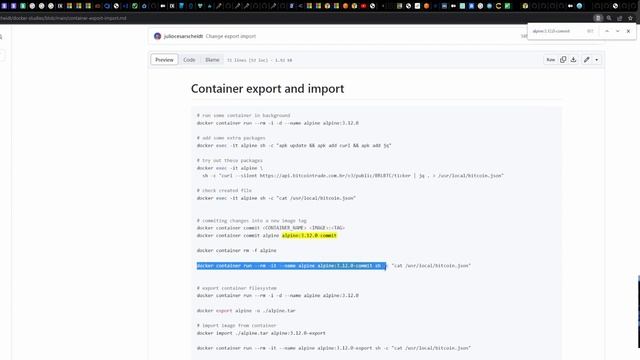Screen dimensions: 640x360
Task: Open juliocesarscheidt author profile link
Action: pos(183,36)
